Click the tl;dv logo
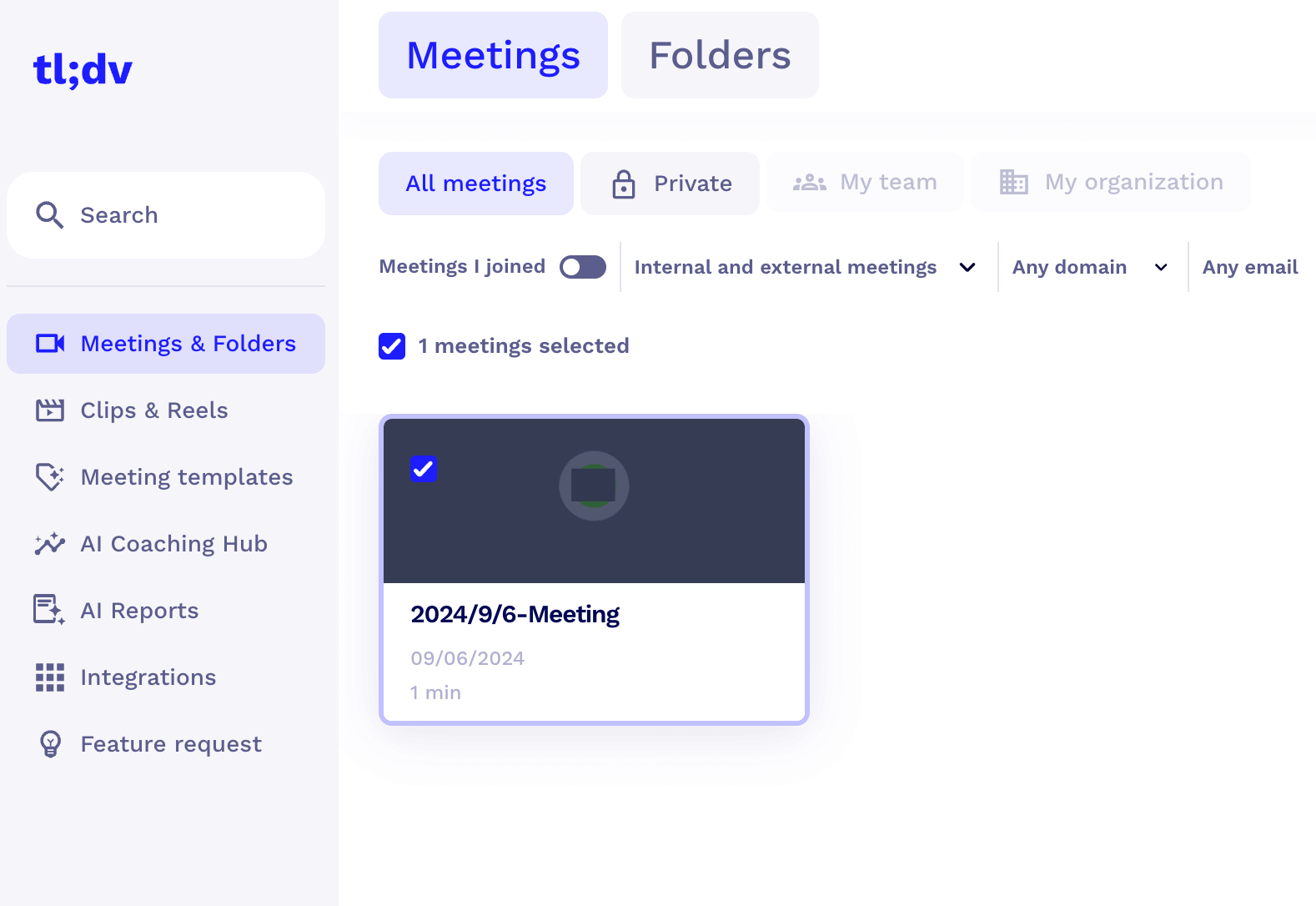The width and height of the screenshot is (1316, 906). click(x=83, y=70)
